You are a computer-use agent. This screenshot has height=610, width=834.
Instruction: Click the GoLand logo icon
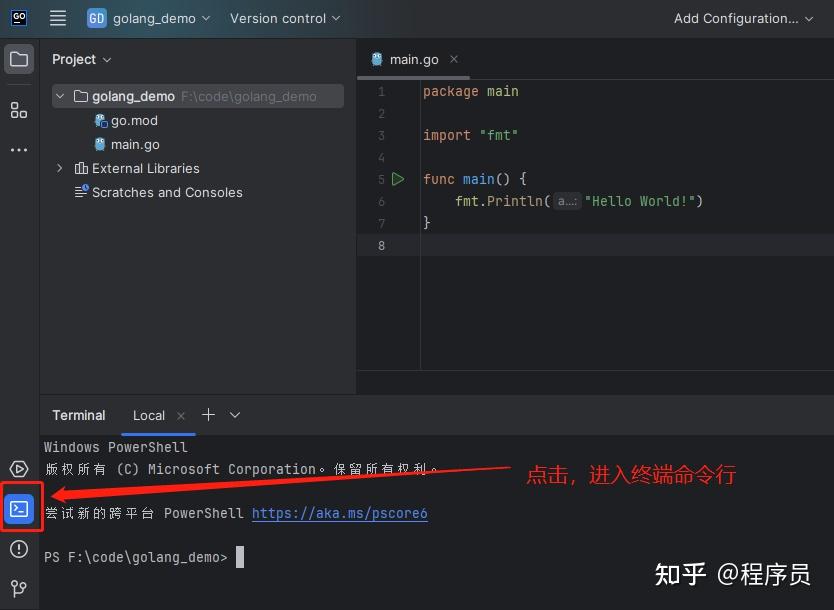pos(18,17)
